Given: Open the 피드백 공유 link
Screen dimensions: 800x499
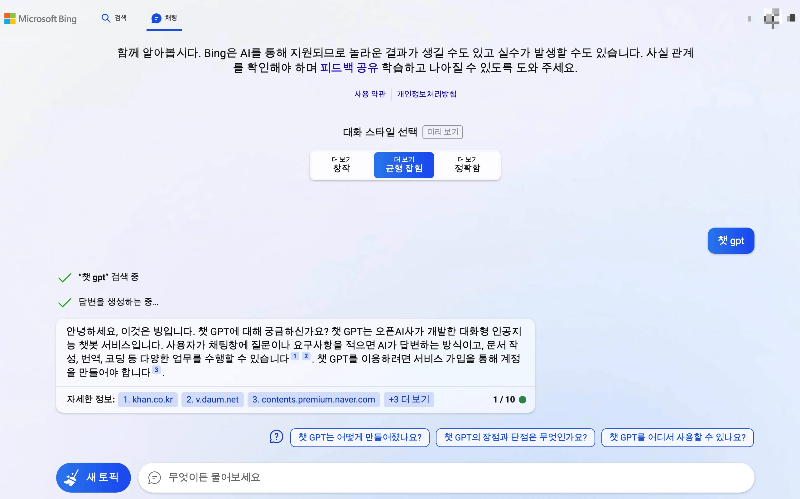Looking at the screenshot, I should click(x=349, y=68).
